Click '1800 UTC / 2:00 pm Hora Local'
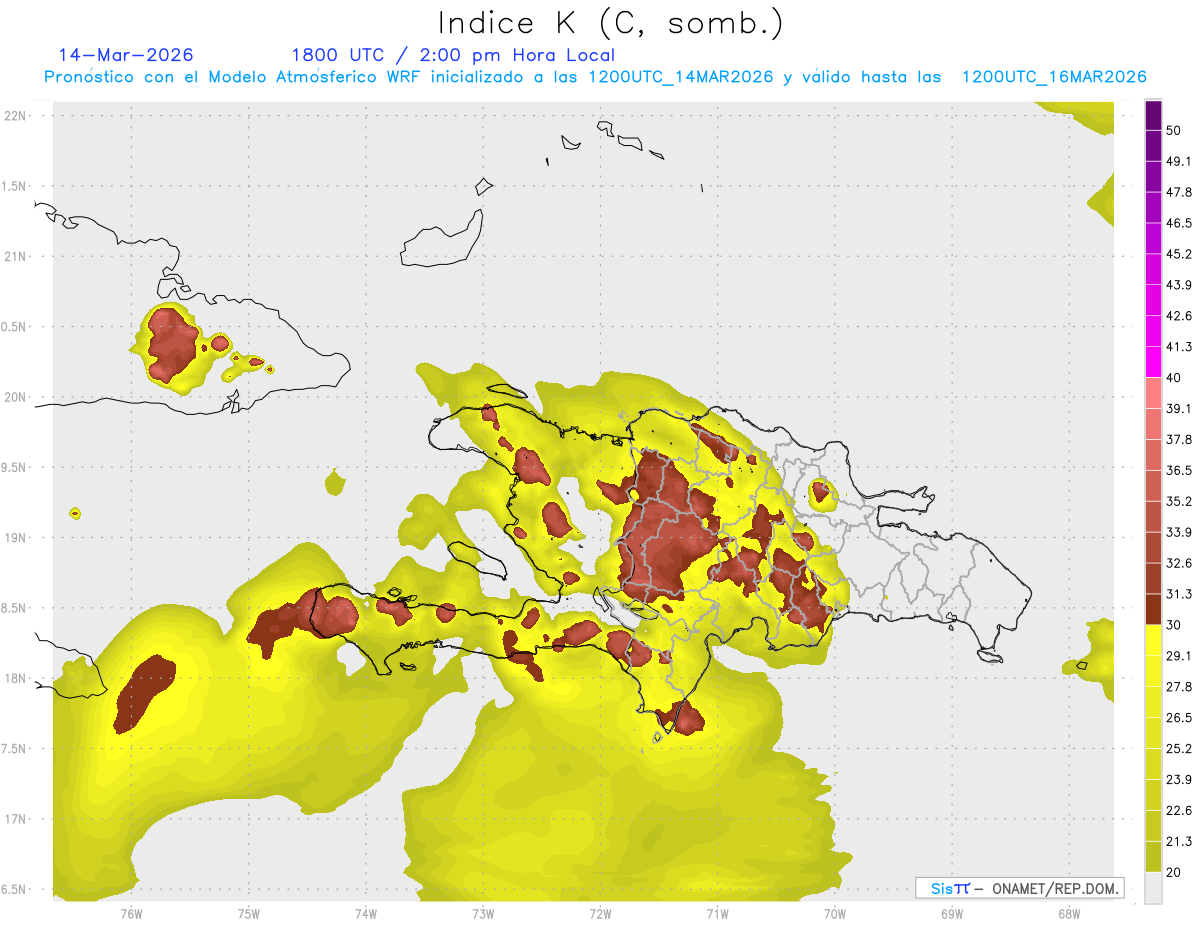Image resolution: width=1200 pixels, height=927 pixels. (453, 55)
